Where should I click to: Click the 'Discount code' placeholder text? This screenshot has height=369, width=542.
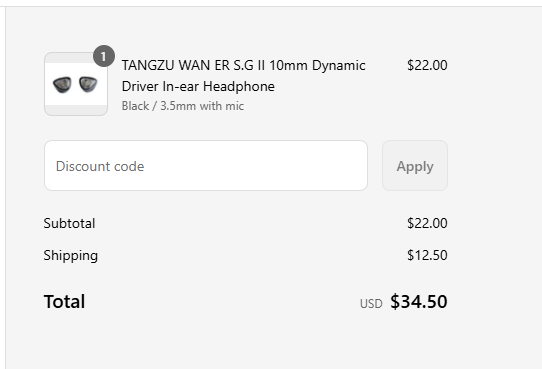coord(100,166)
